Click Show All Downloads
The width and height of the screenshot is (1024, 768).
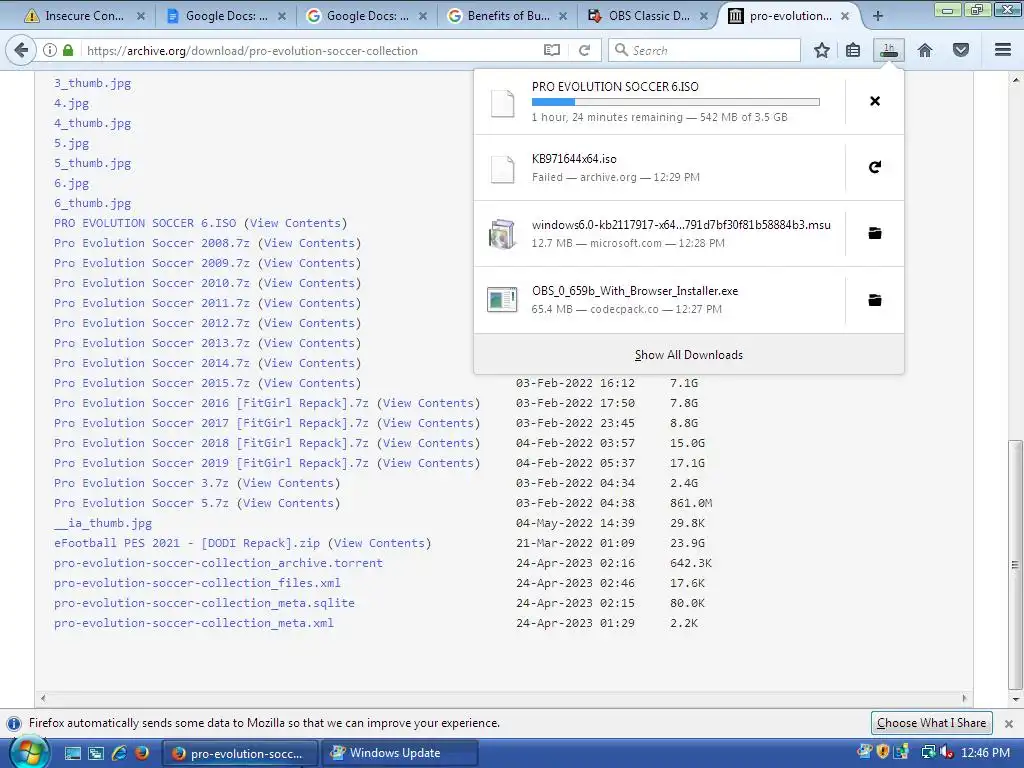click(689, 355)
